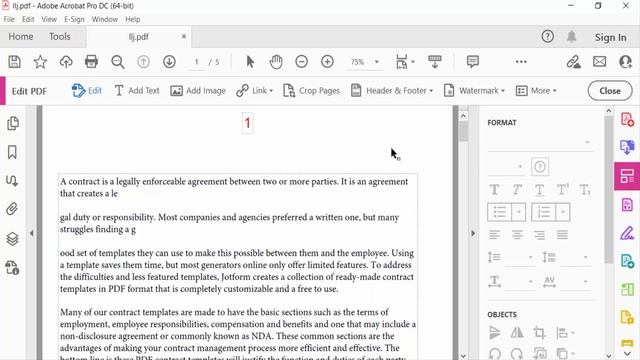
Task: Share a link to the file
Action: pos(573,62)
